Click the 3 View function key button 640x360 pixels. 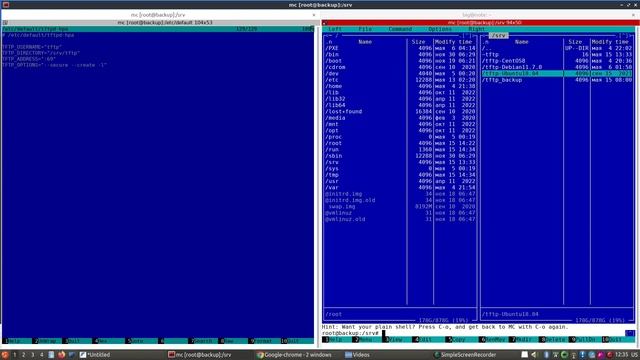(x=396, y=340)
